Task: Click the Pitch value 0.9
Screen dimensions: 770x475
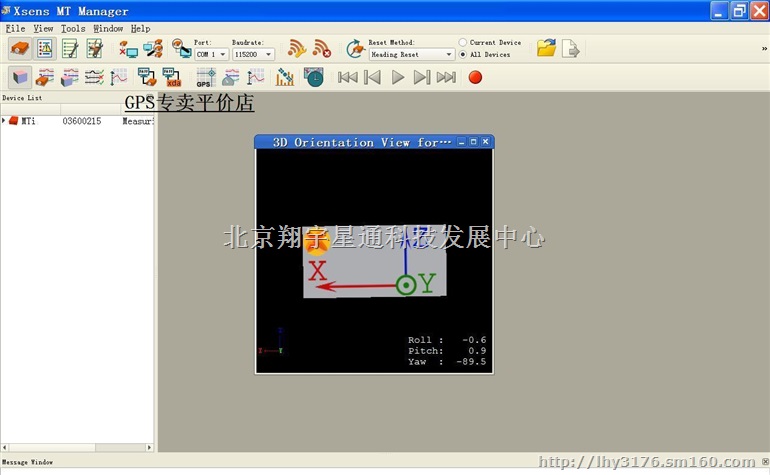Action: coord(477,351)
